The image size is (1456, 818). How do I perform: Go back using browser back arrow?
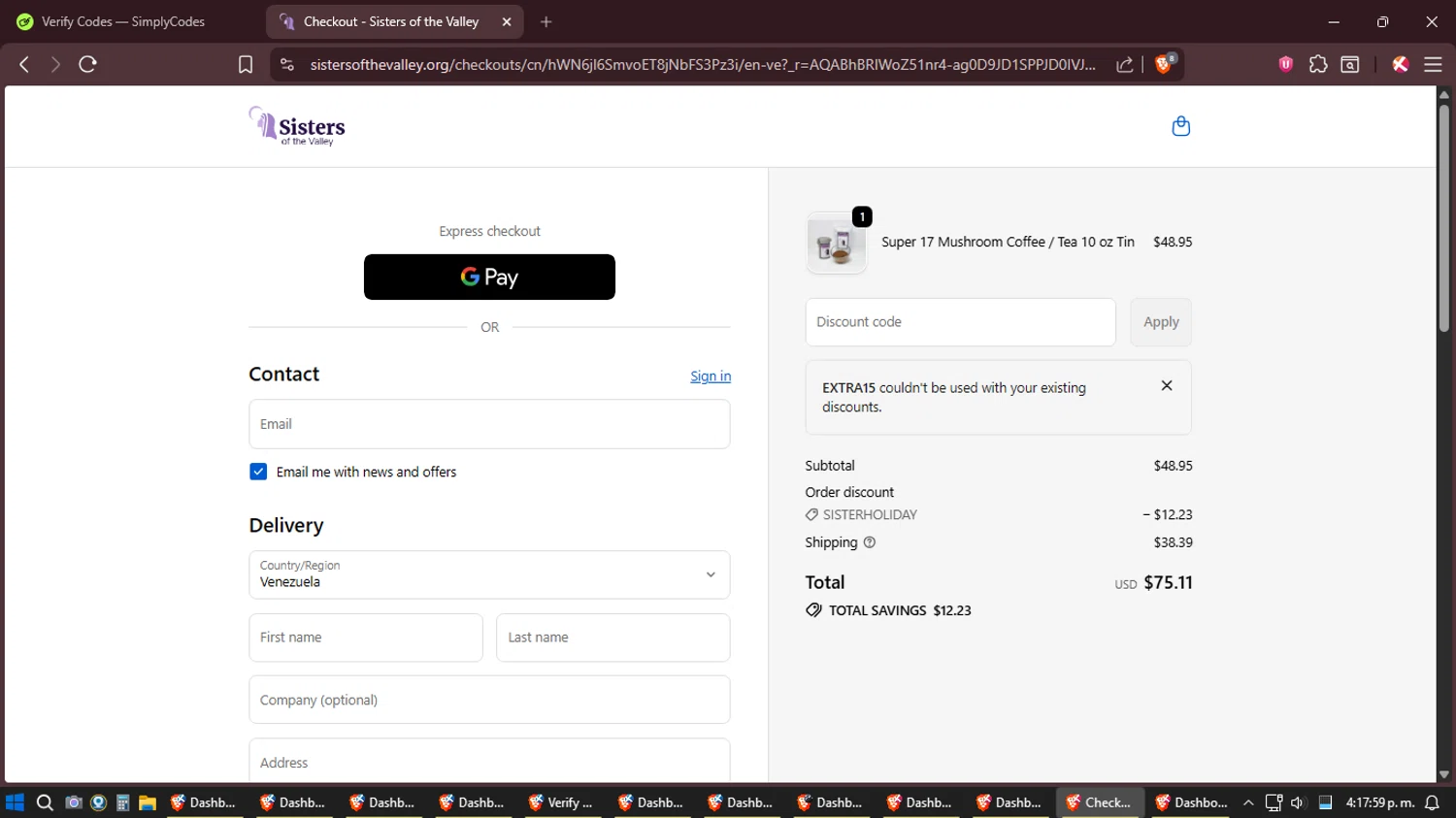point(24,64)
